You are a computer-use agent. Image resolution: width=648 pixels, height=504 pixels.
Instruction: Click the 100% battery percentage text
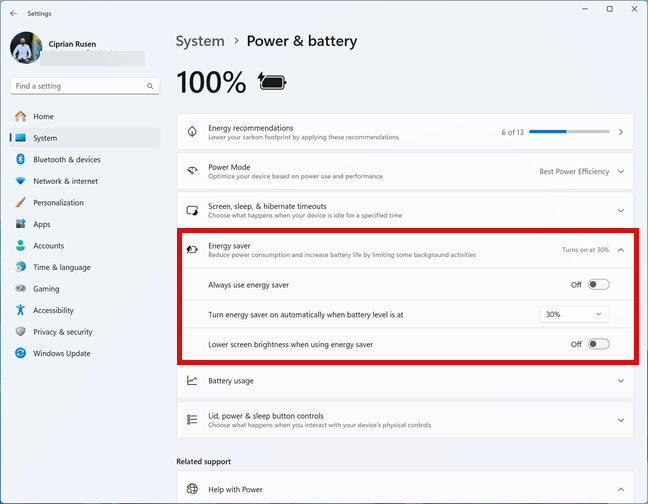point(211,82)
